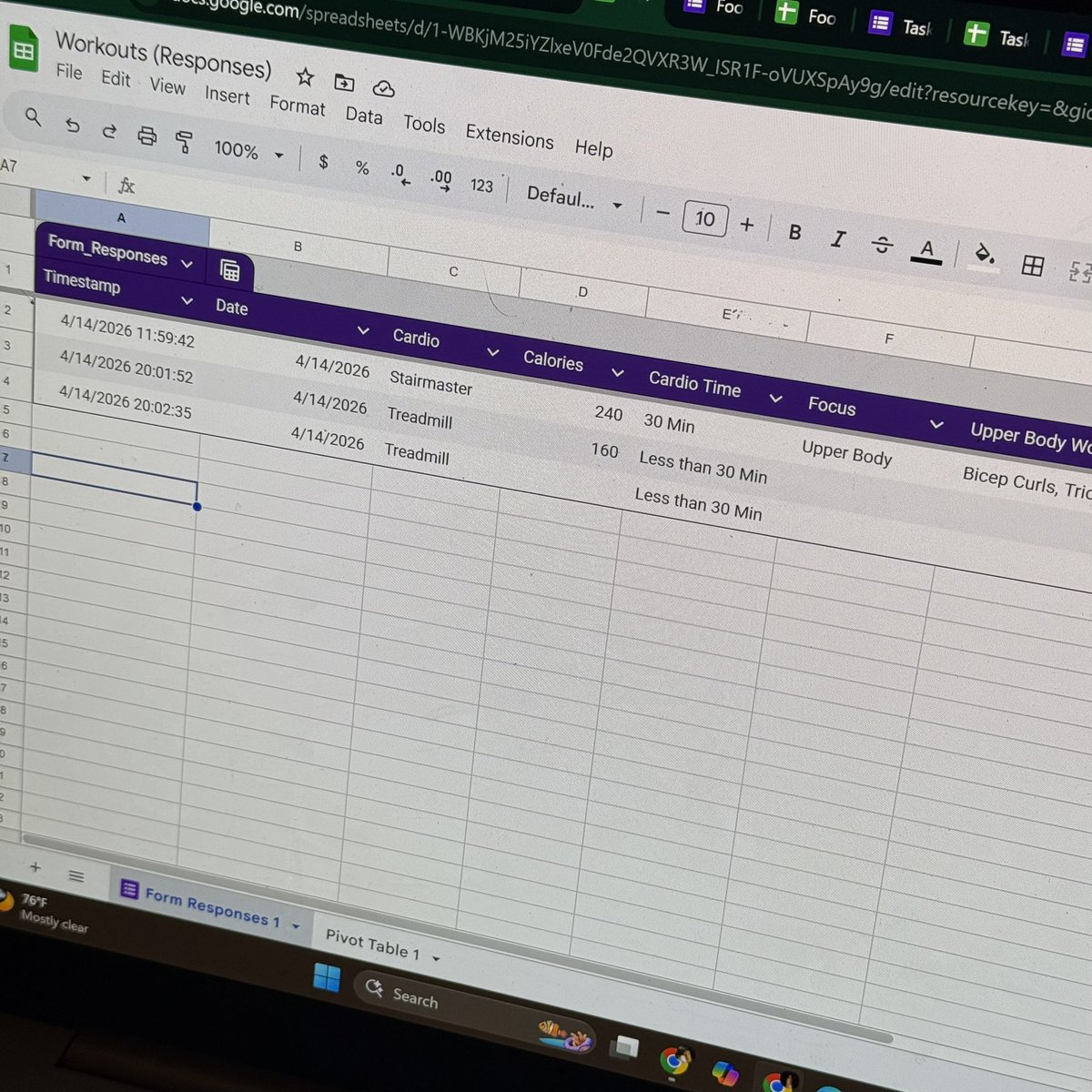
Task: Add a new sheet with plus button
Action: pos(35,867)
